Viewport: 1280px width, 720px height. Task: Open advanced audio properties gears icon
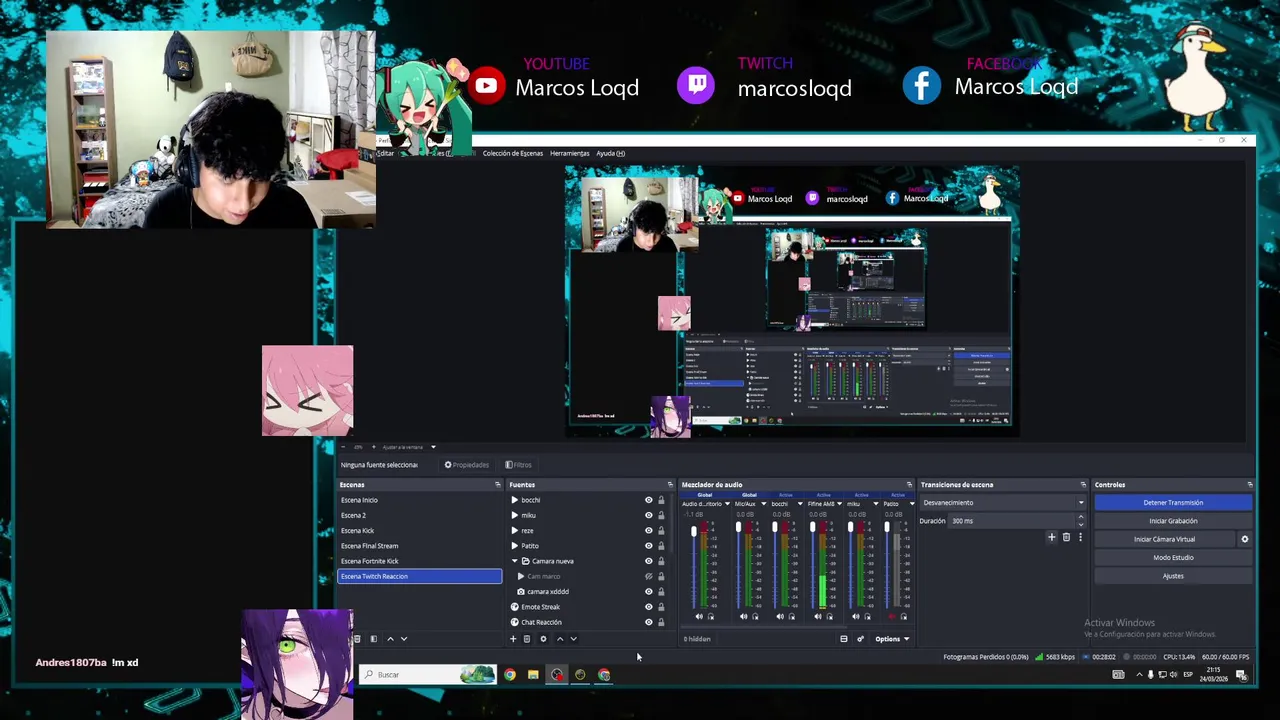[860, 639]
